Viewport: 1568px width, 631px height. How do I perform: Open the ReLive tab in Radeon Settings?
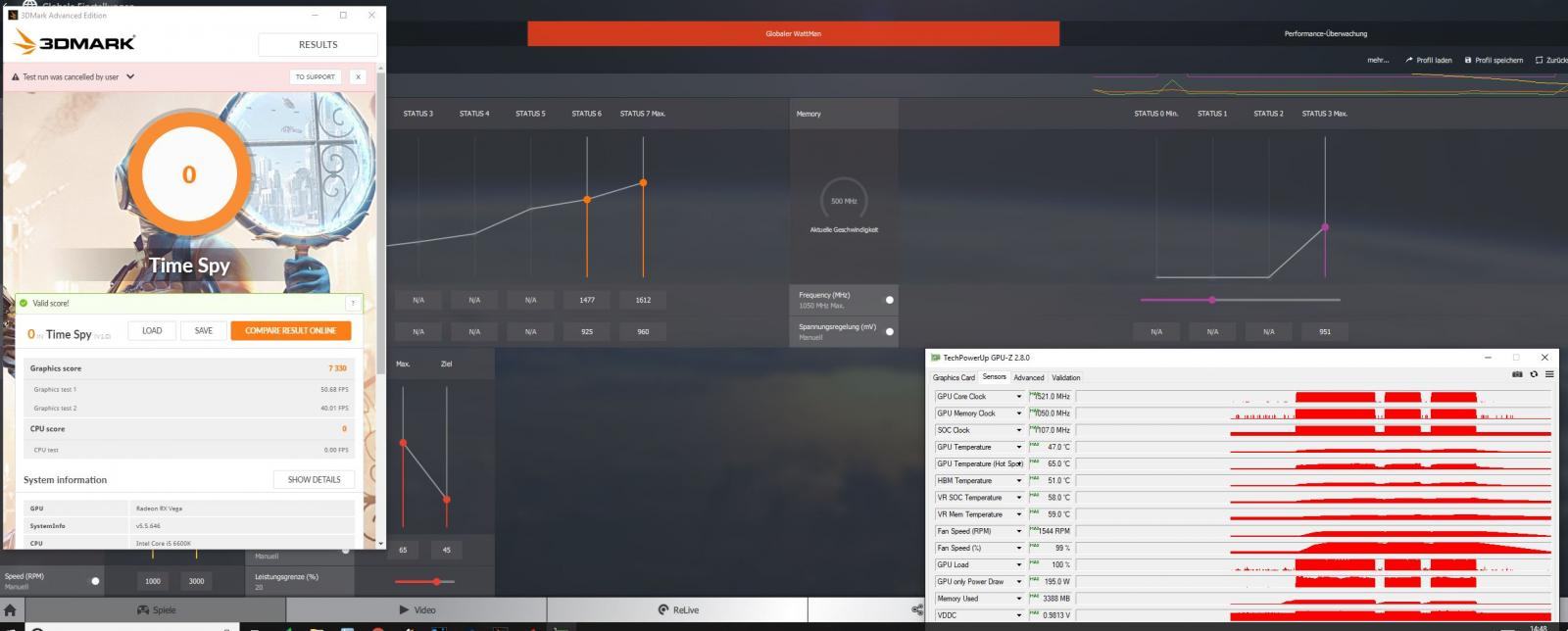(678, 609)
